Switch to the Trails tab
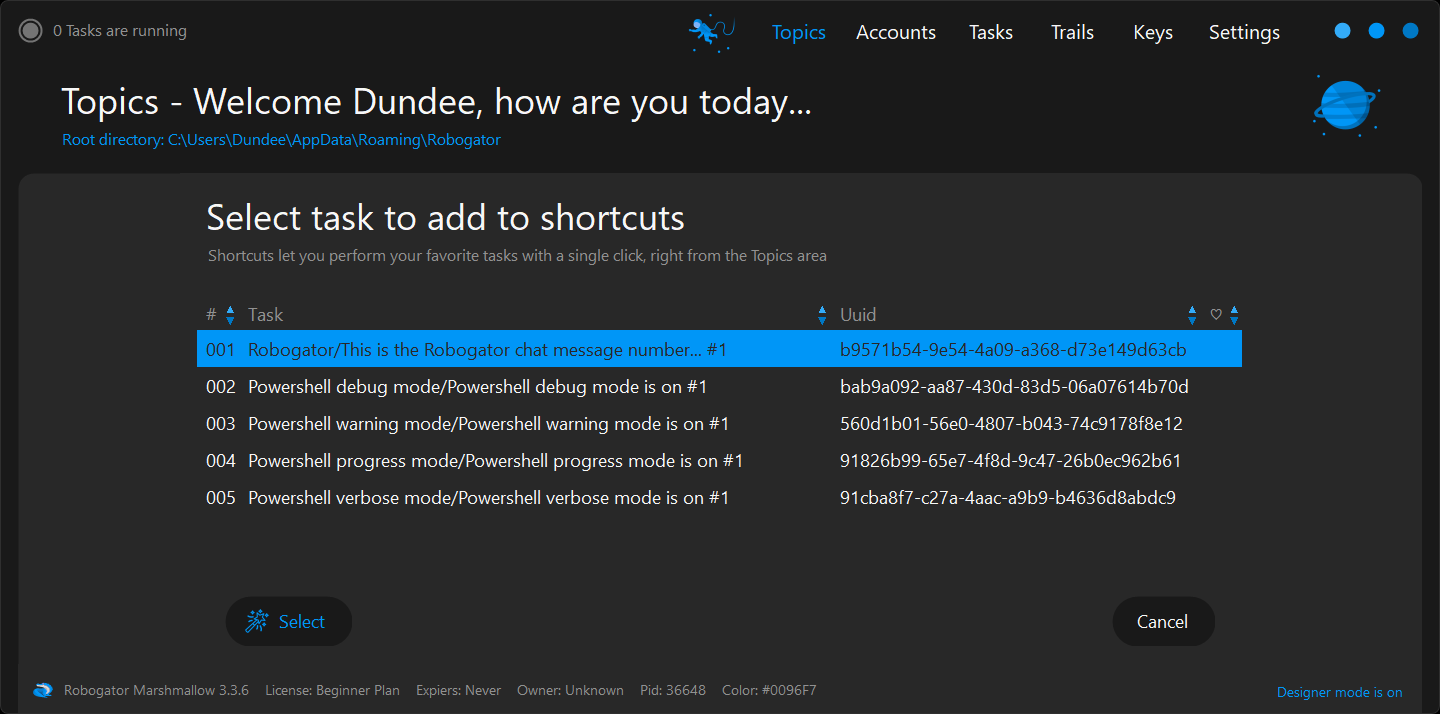 tap(1072, 32)
